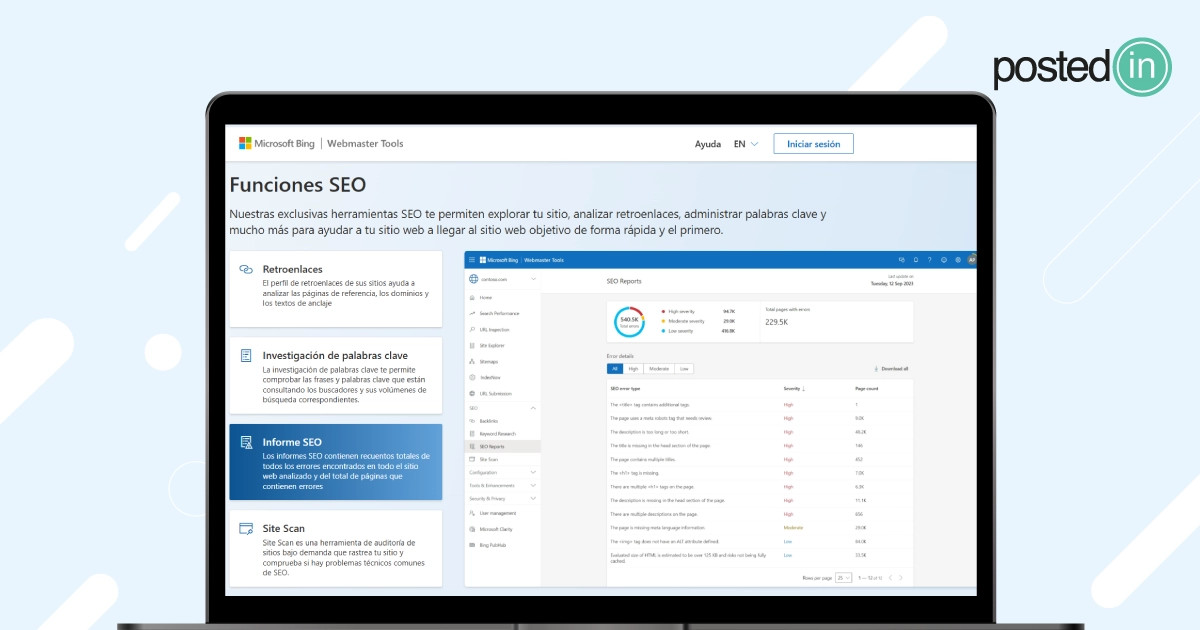Click Download all link
Image resolution: width=1200 pixels, height=630 pixels.
point(894,369)
